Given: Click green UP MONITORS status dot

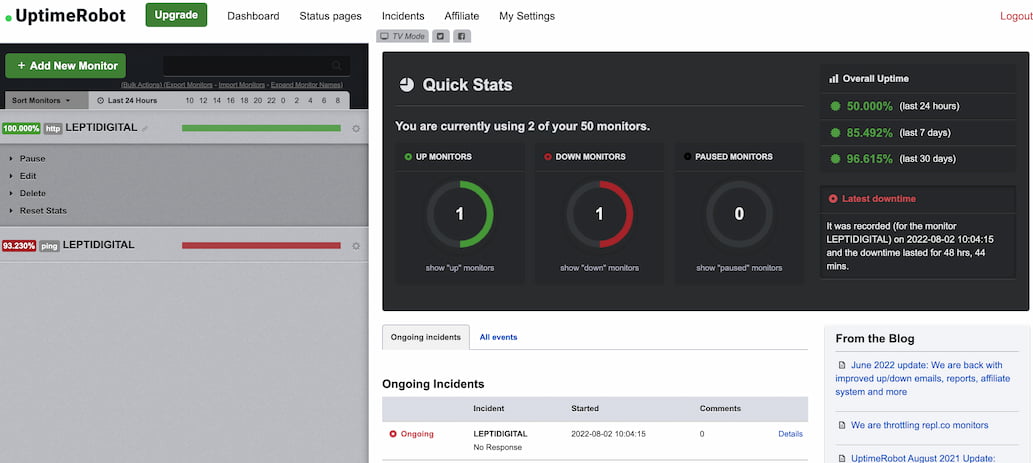Looking at the screenshot, I should tap(408, 157).
